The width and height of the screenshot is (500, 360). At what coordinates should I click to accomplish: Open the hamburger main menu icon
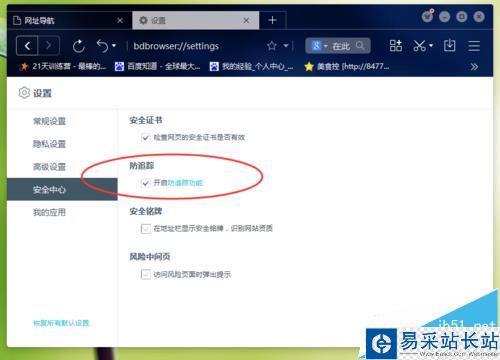click(x=474, y=46)
